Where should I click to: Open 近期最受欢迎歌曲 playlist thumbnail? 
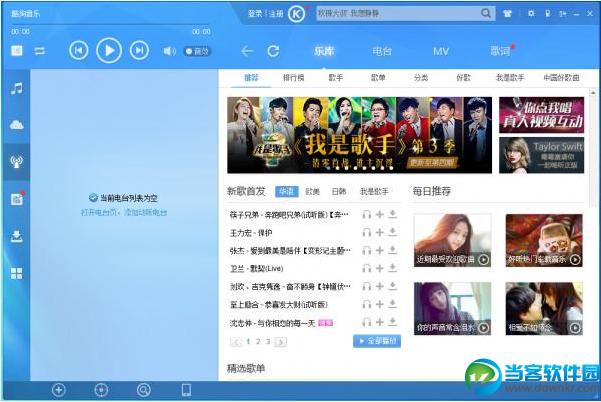(453, 240)
